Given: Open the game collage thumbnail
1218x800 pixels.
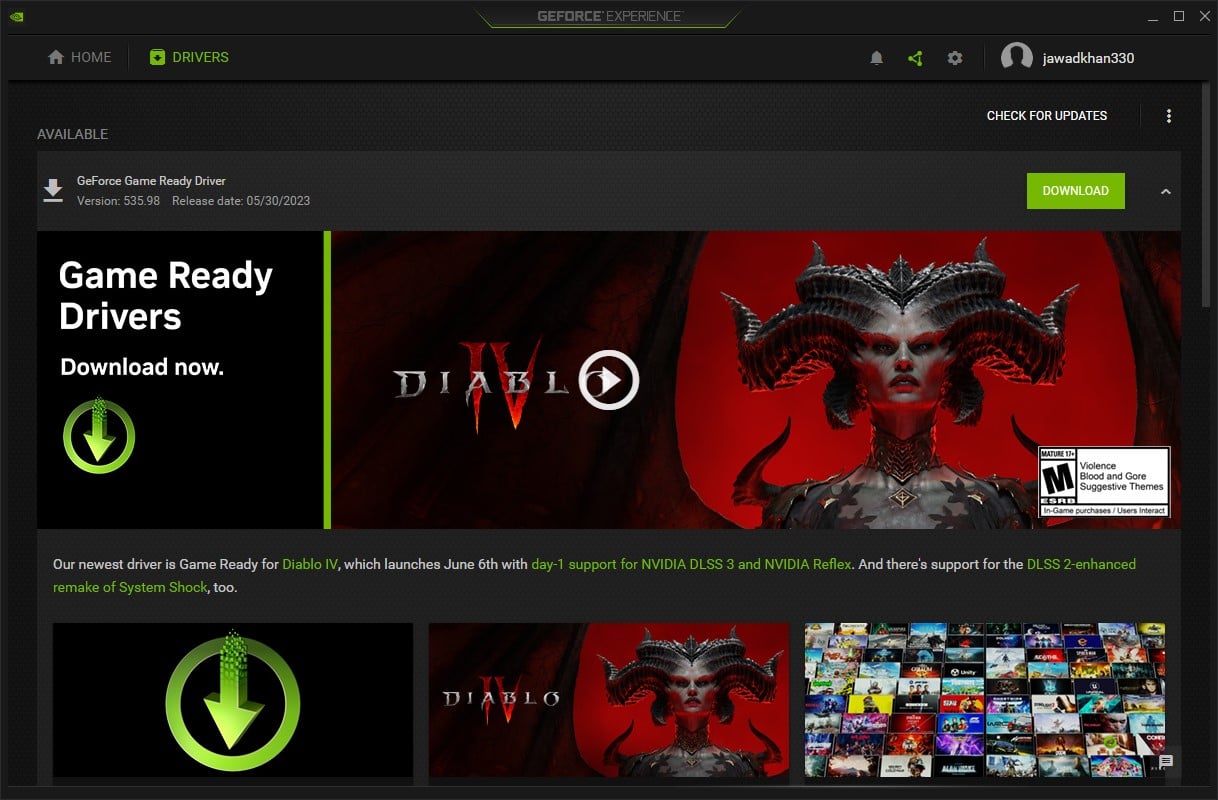Looking at the screenshot, I should [x=985, y=700].
